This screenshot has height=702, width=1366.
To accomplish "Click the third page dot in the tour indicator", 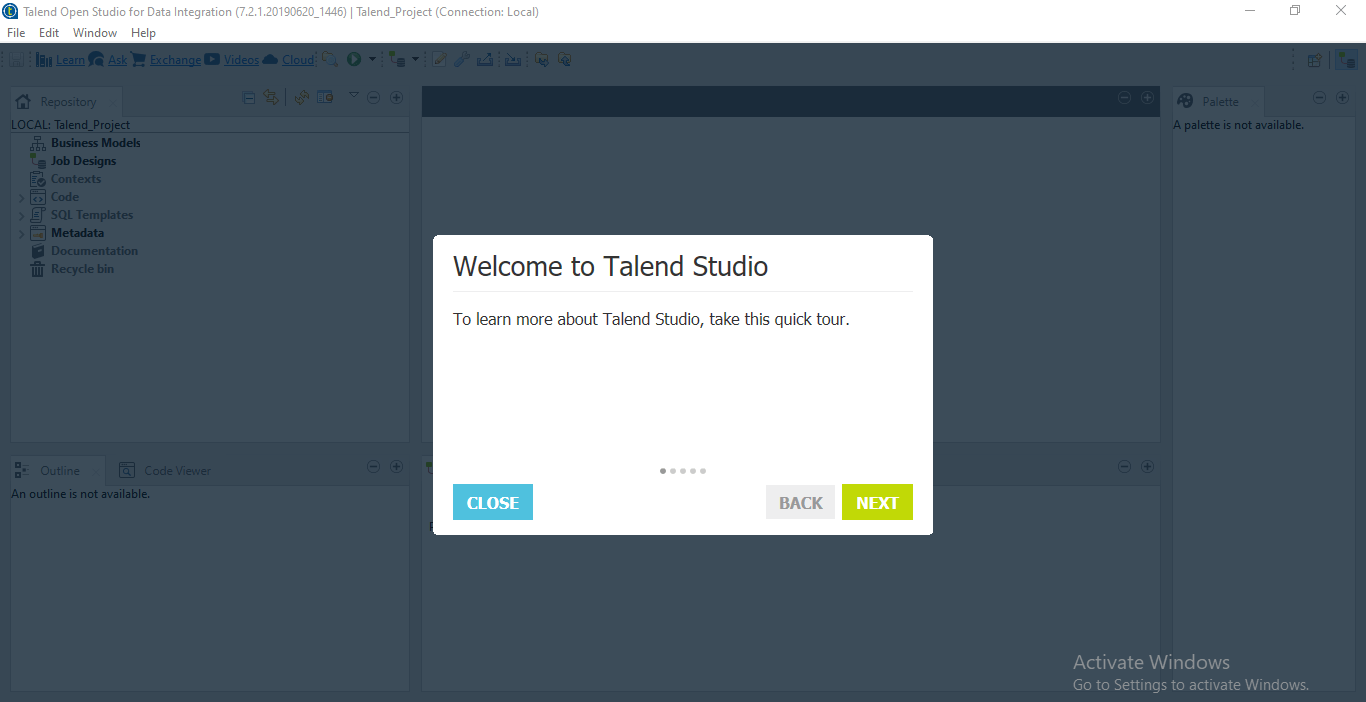I will click(683, 470).
